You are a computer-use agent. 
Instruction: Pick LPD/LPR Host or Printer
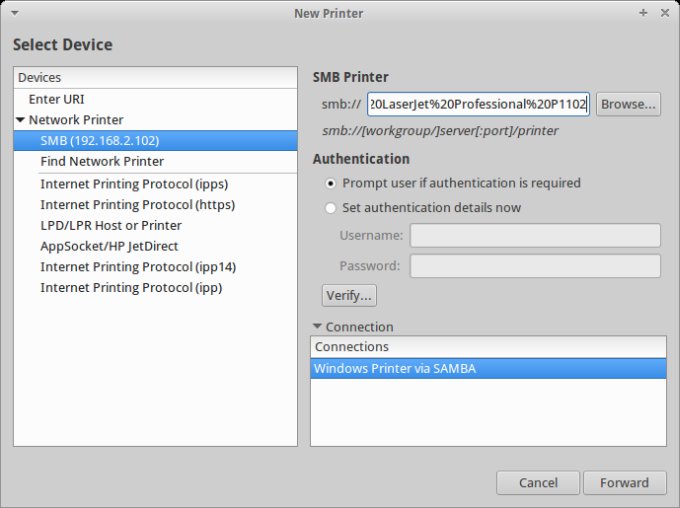tap(111, 225)
